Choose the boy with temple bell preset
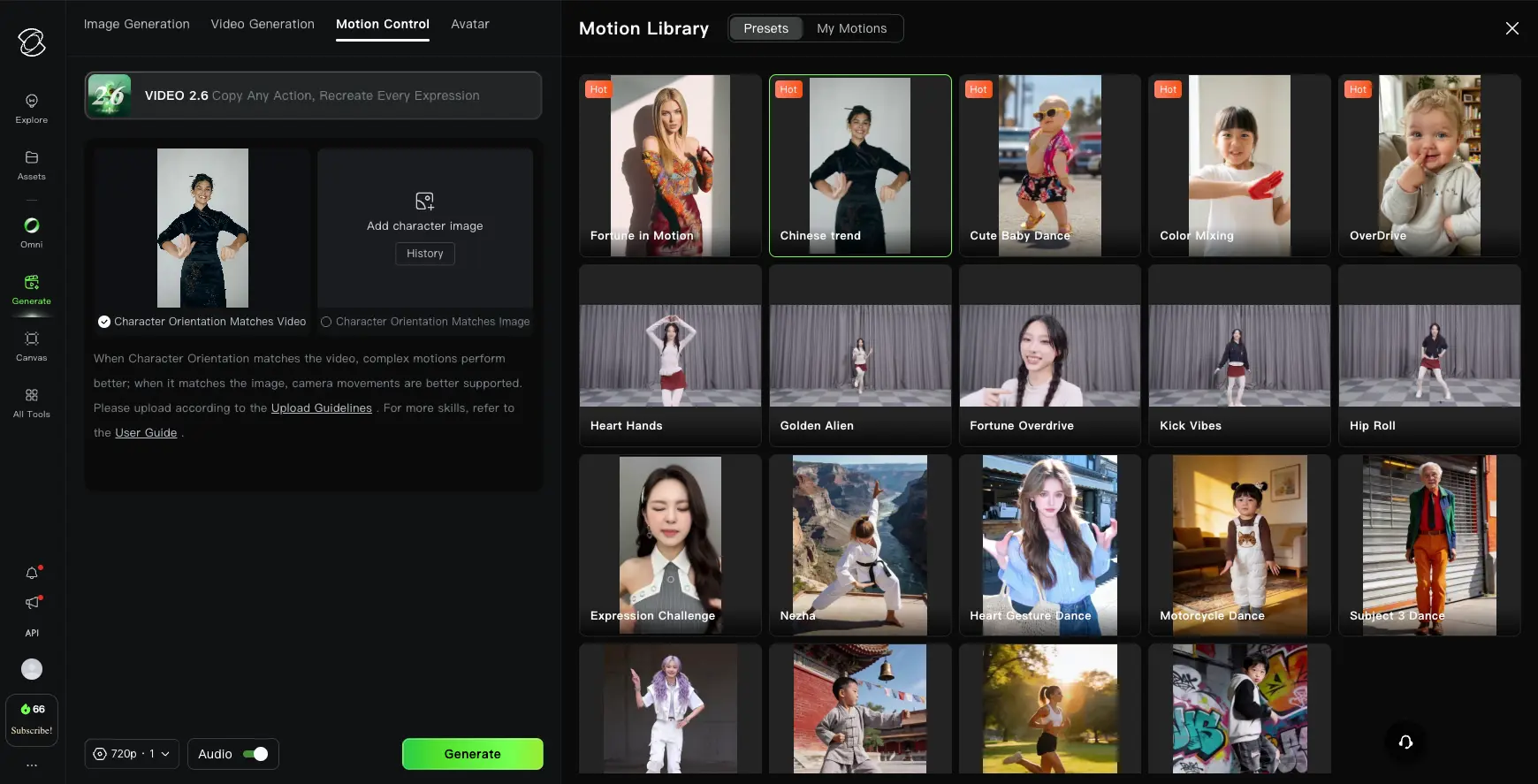 pos(860,709)
